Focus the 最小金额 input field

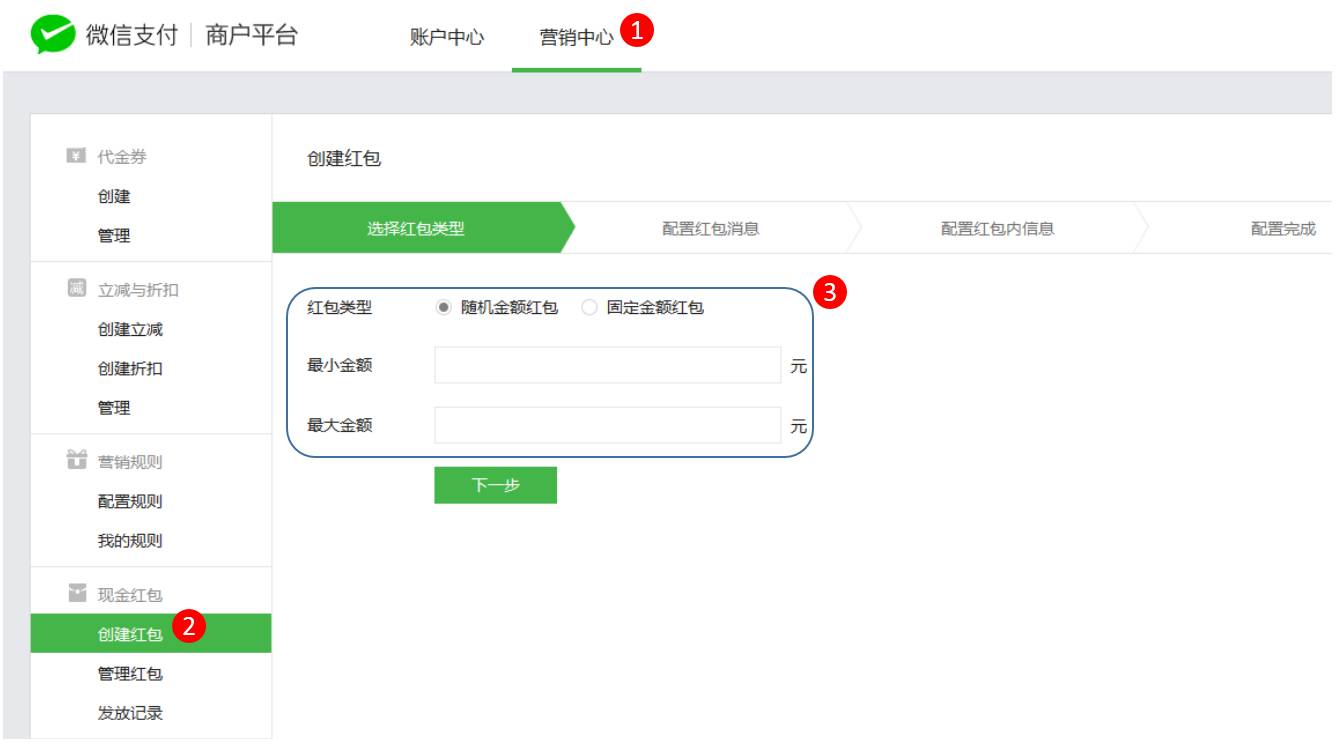[607, 365]
